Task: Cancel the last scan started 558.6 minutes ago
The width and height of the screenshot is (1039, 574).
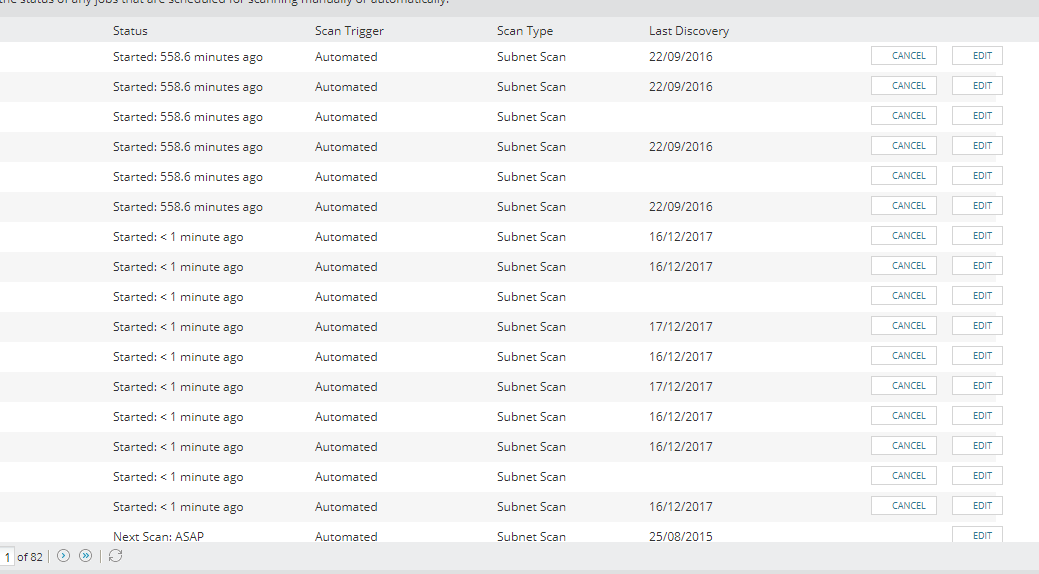Action: click(903, 206)
